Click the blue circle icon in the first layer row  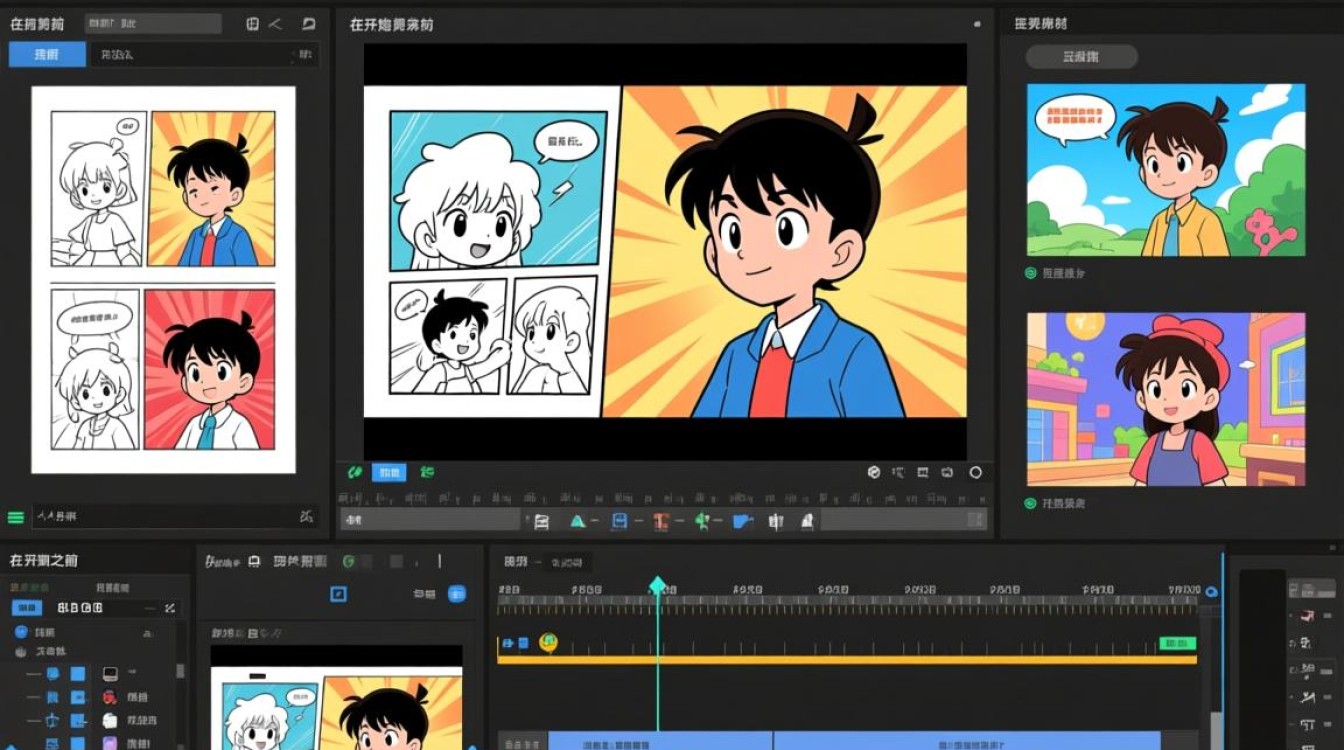pos(21,631)
